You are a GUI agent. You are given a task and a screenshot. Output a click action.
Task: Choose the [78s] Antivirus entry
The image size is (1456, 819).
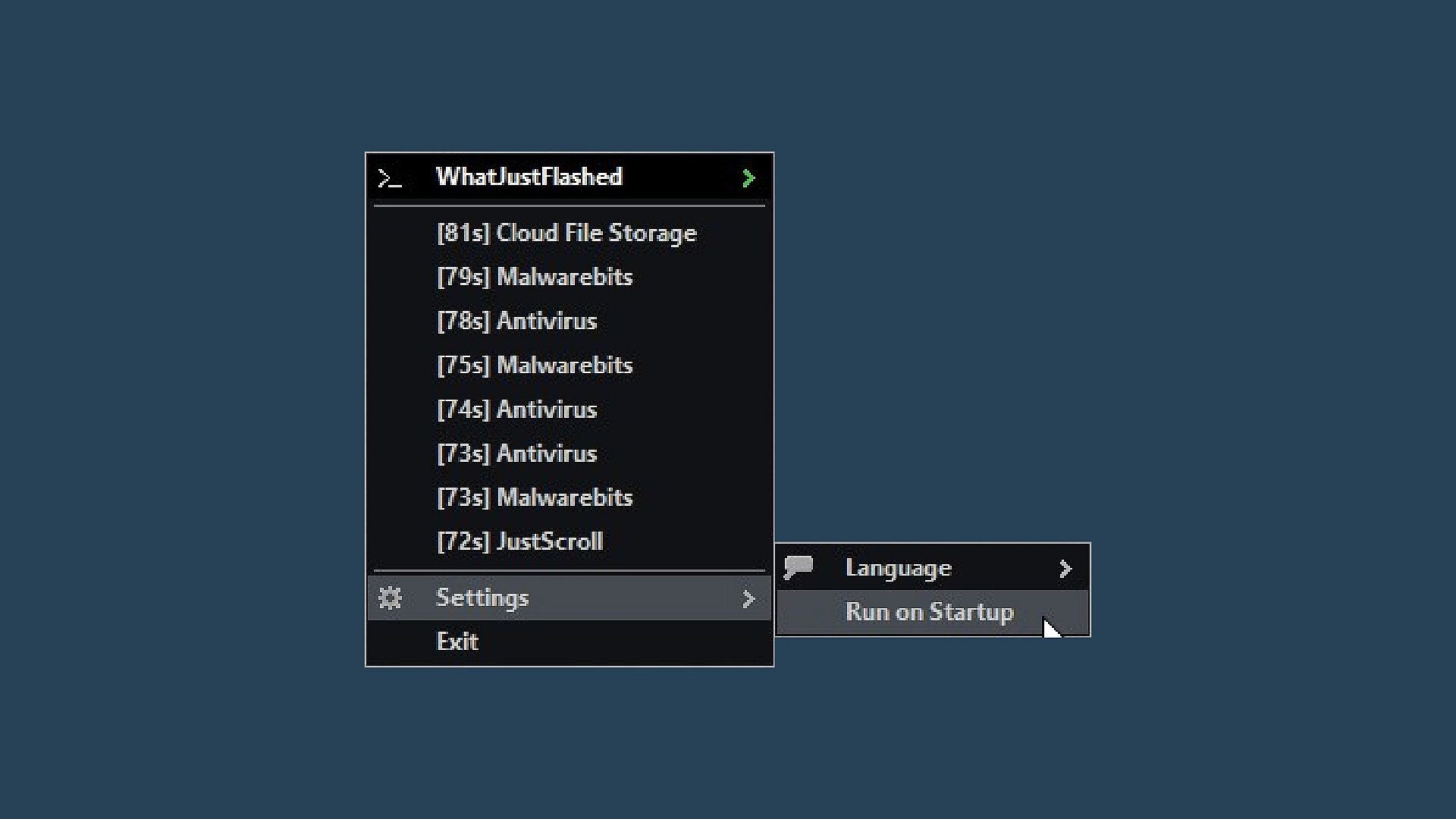(570, 321)
